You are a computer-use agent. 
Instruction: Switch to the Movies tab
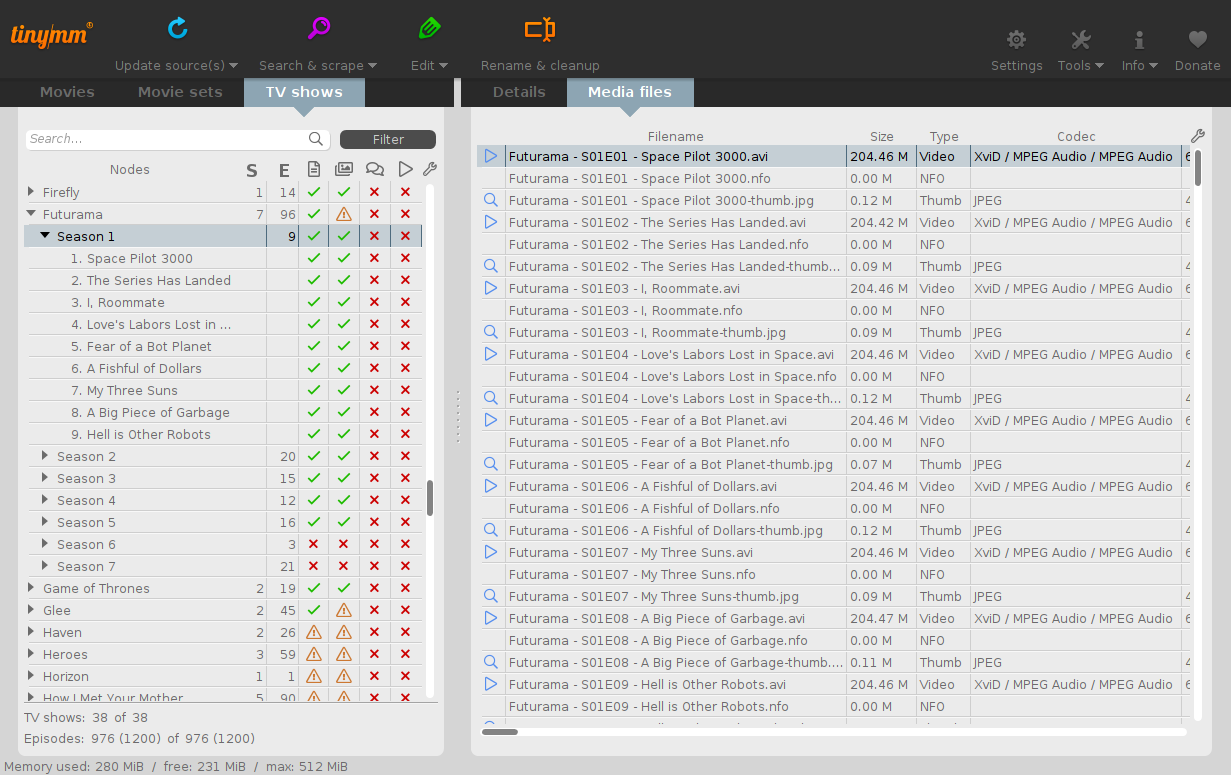pos(67,92)
